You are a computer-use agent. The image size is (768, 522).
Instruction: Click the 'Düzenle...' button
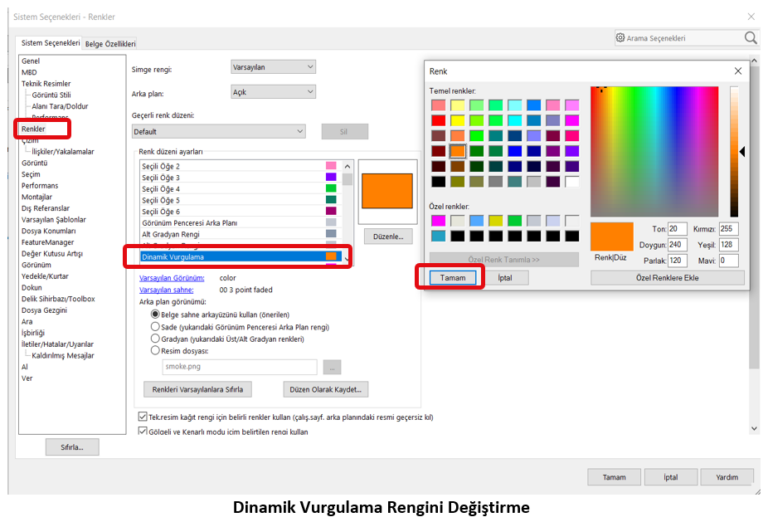[x=385, y=236]
